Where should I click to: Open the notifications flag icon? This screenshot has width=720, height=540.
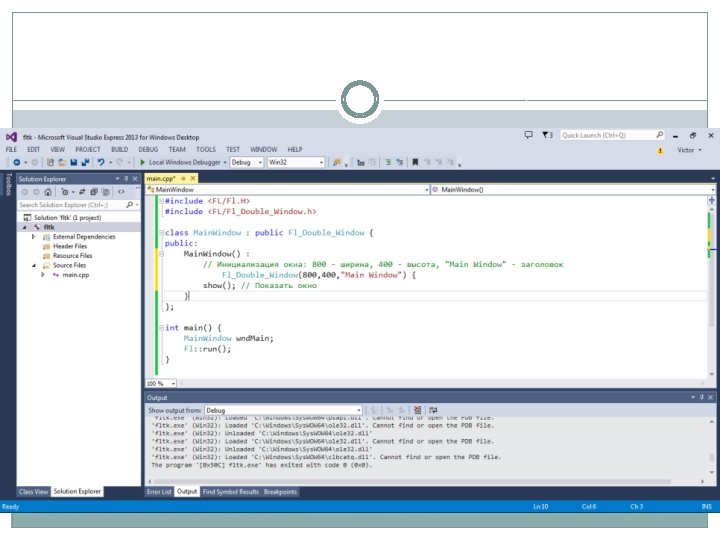(x=547, y=135)
